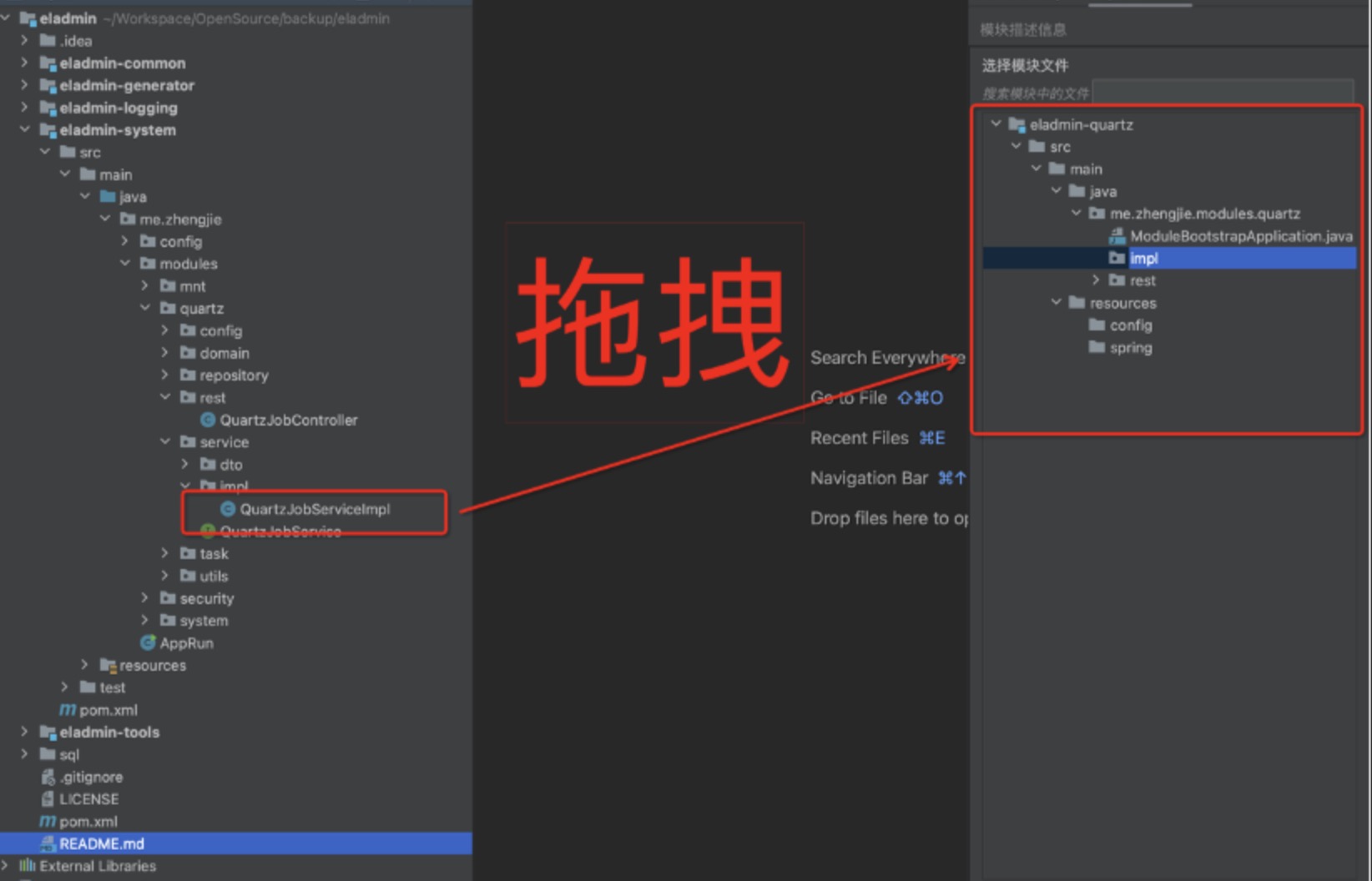
Task: Click the security package icon
Action: pos(168,598)
